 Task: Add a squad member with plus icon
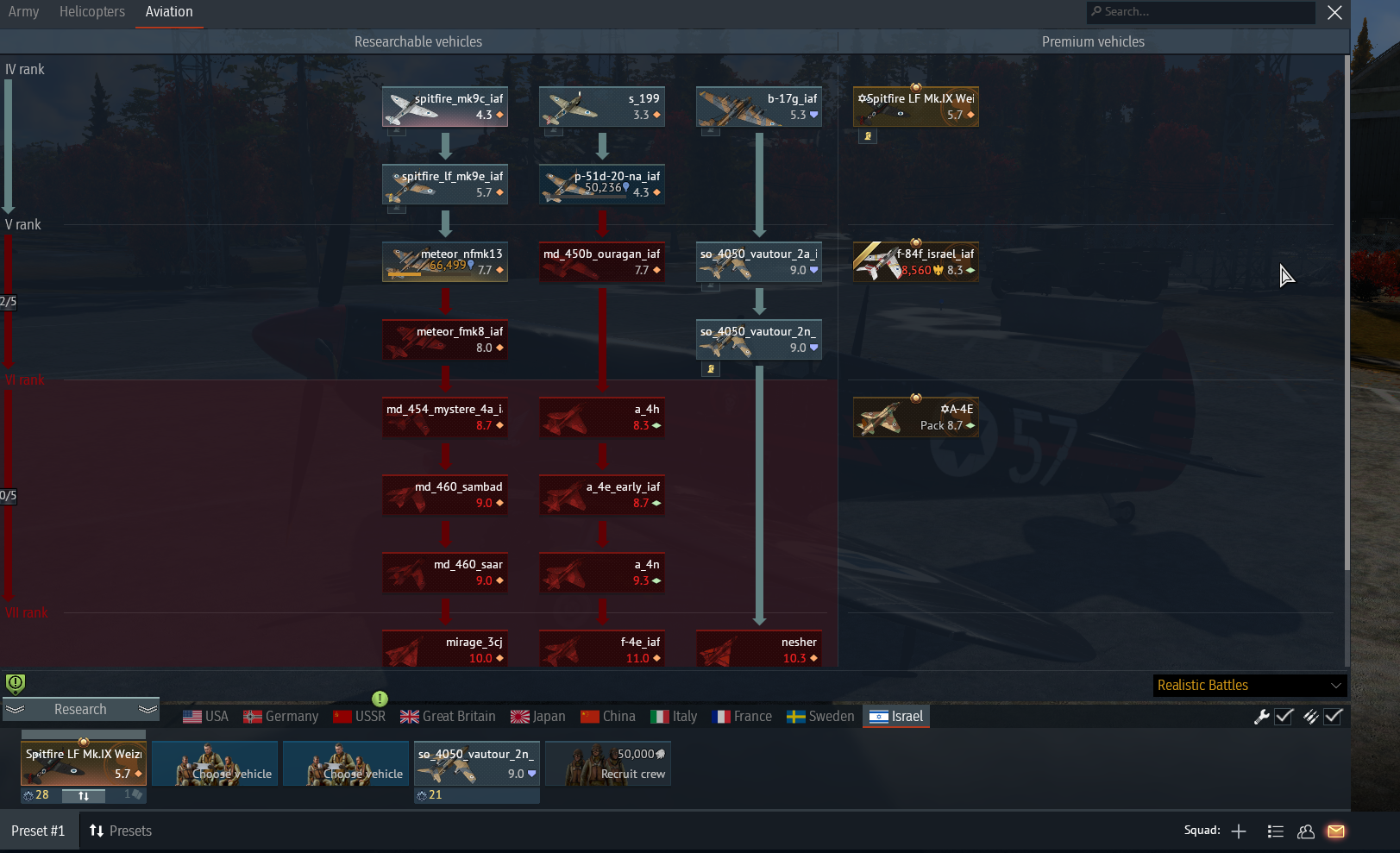(x=1239, y=831)
